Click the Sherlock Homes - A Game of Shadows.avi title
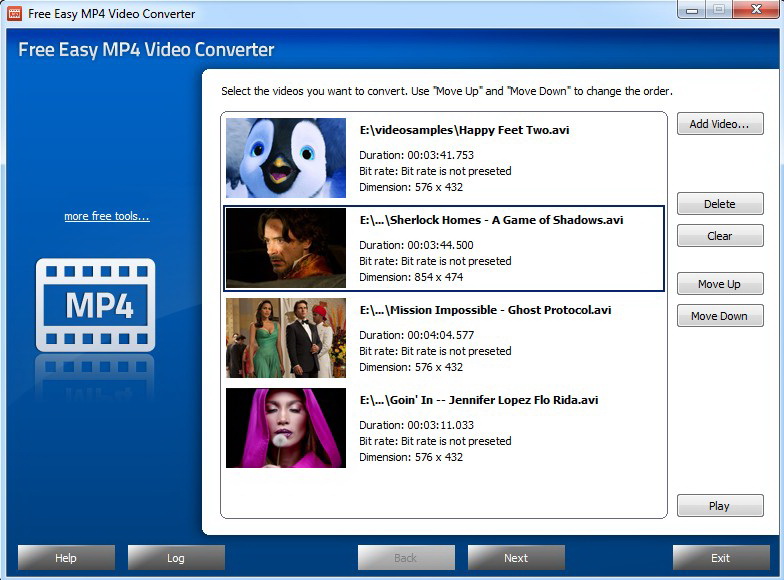Image resolution: width=784 pixels, height=580 pixels. coord(492,220)
